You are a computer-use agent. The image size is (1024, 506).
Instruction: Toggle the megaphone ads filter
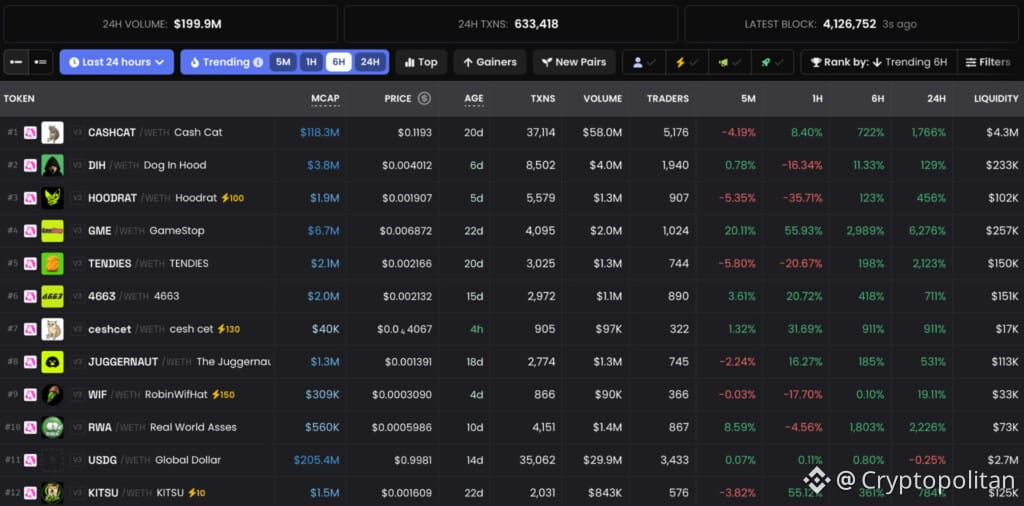[x=730, y=62]
